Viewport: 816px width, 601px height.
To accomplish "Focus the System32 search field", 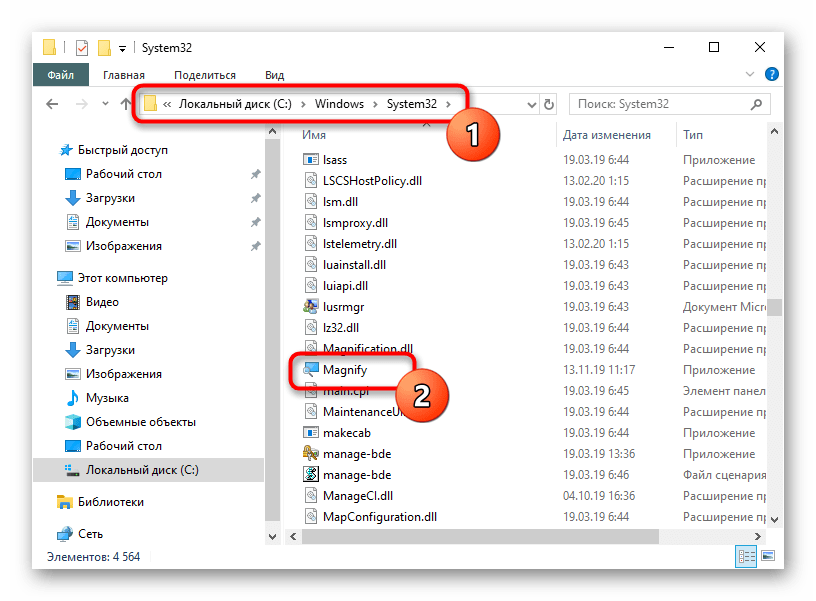I will click(670, 104).
